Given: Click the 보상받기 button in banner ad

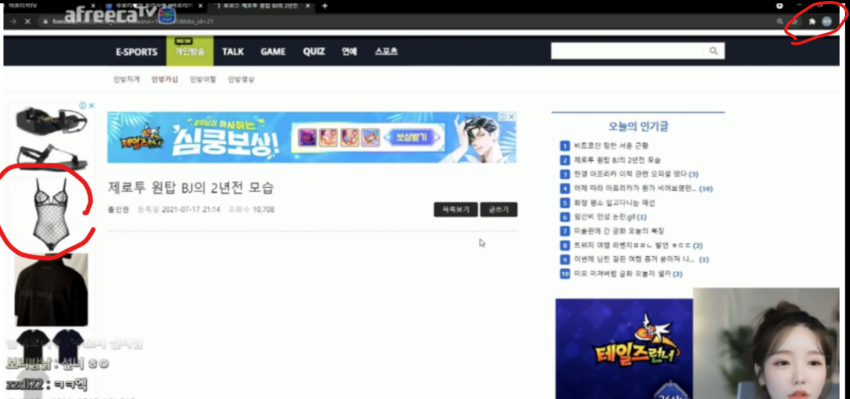Looking at the screenshot, I should tap(411, 138).
